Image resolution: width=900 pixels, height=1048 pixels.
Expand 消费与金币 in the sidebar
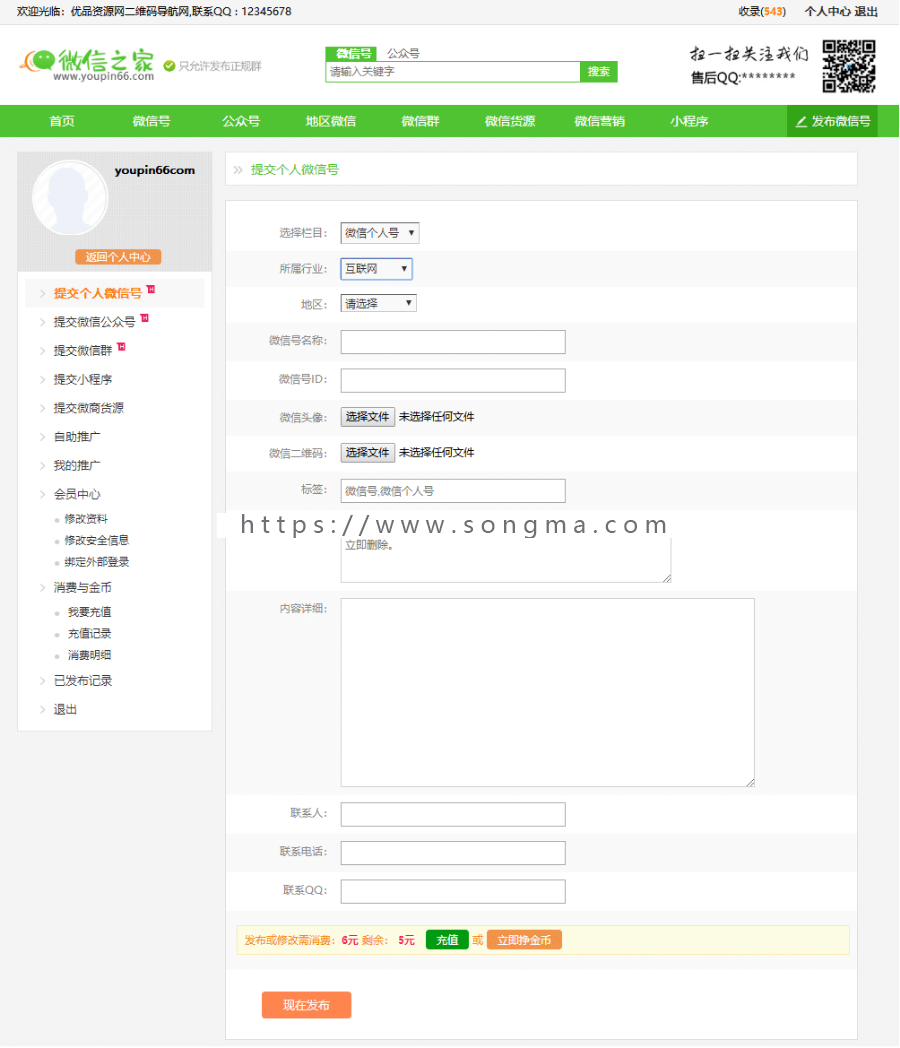[x=82, y=587]
